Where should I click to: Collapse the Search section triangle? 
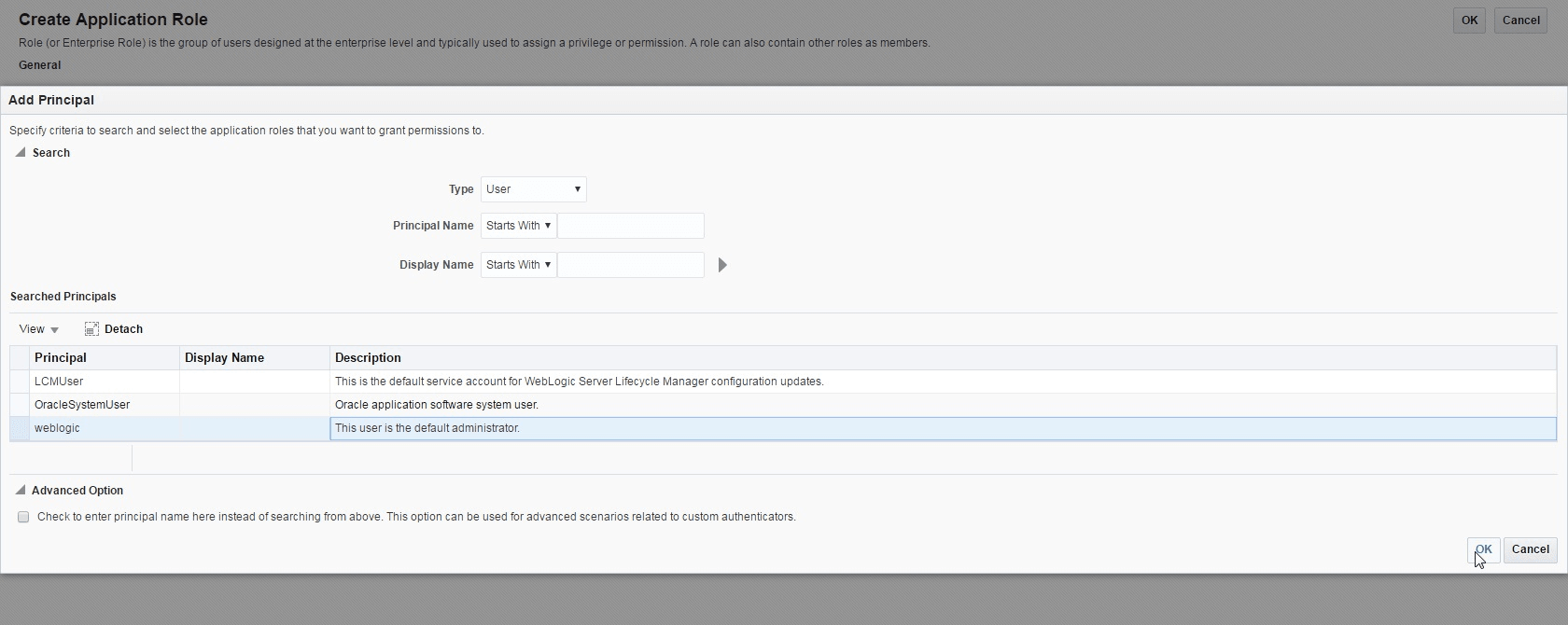20,153
